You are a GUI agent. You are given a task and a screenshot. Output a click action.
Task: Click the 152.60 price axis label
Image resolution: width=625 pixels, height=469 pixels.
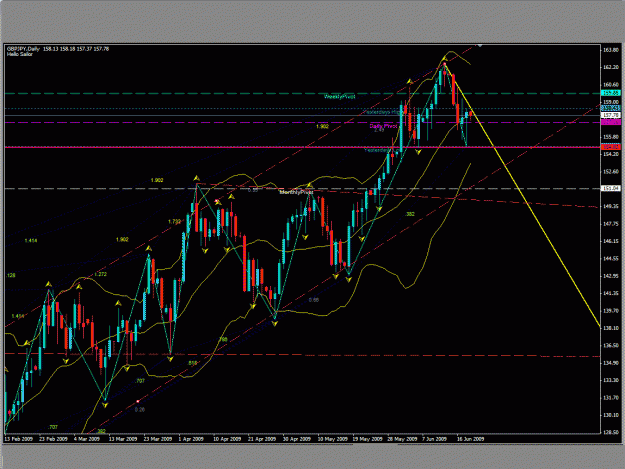611,172
